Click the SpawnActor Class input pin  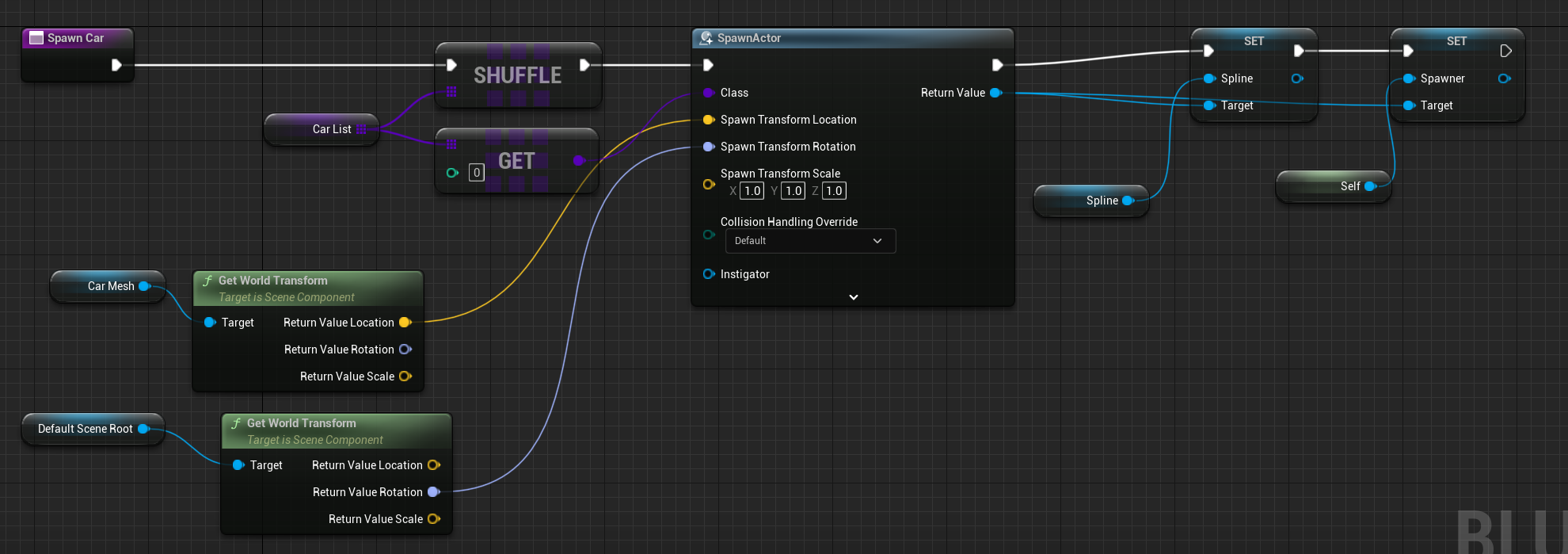click(708, 93)
